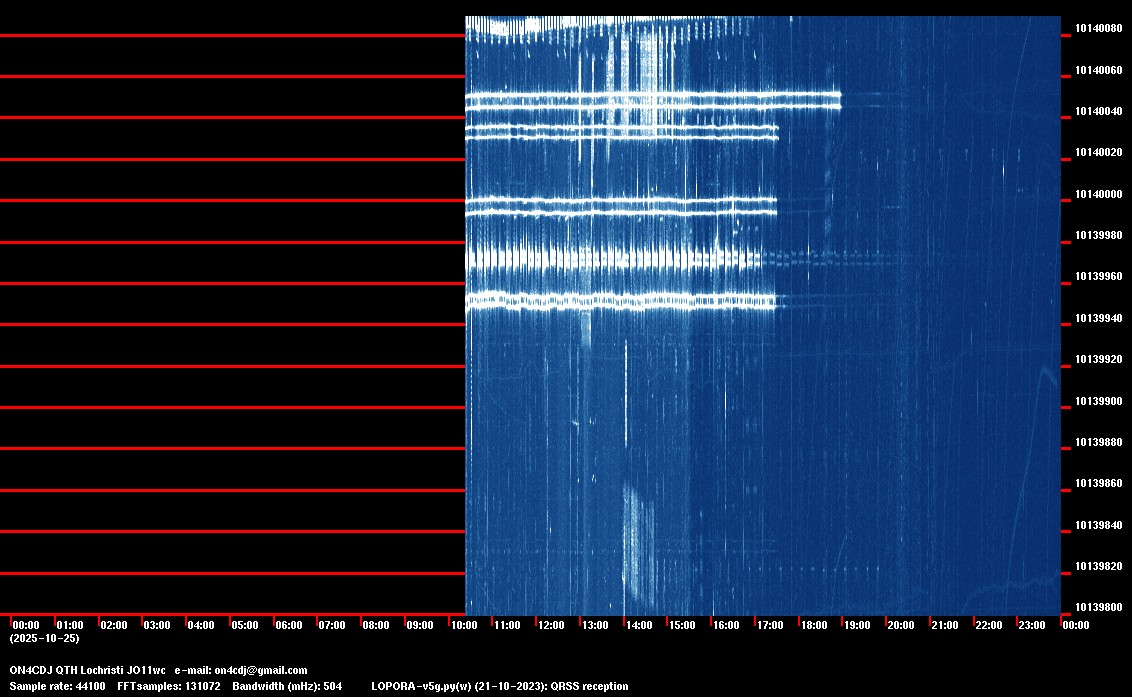The image size is (1132, 697).
Task: Click the 23:00 time axis label
Action: pos(1032,625)
